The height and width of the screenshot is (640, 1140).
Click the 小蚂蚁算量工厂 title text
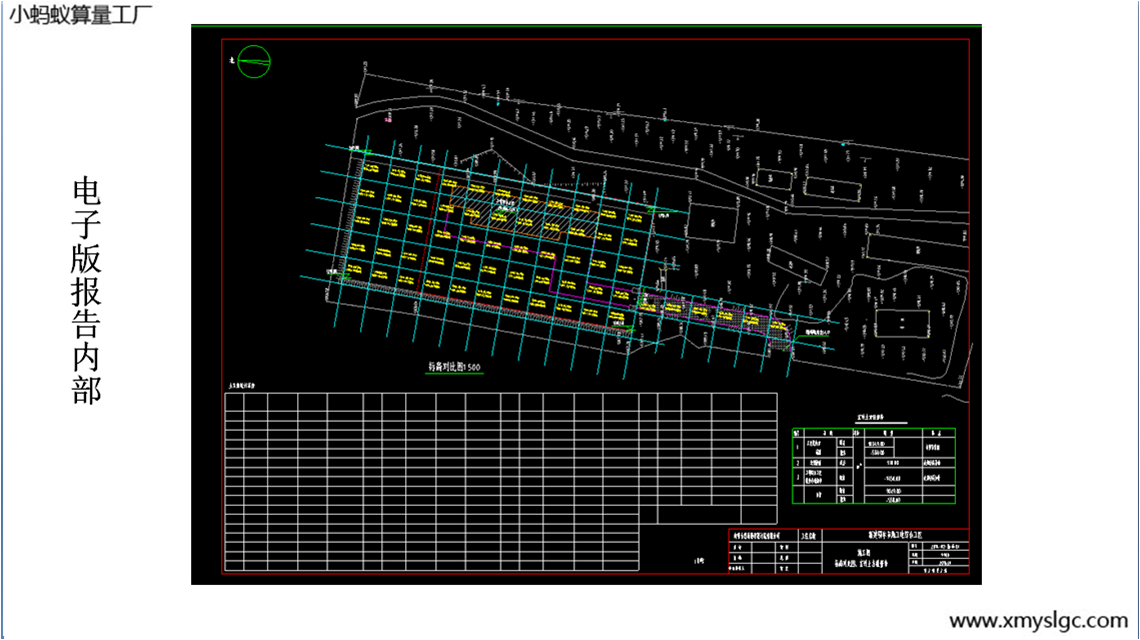coord(82,14)
